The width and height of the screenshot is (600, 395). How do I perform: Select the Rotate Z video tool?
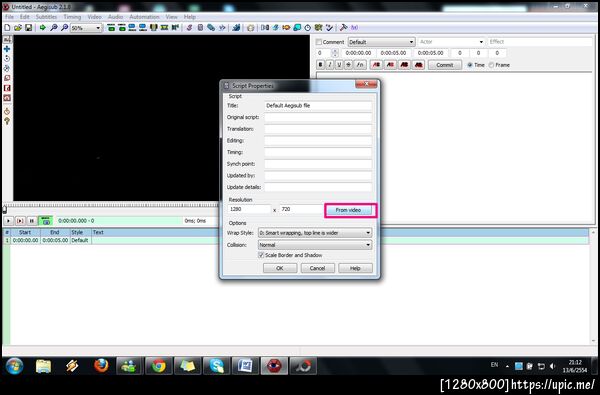point(7,59)
